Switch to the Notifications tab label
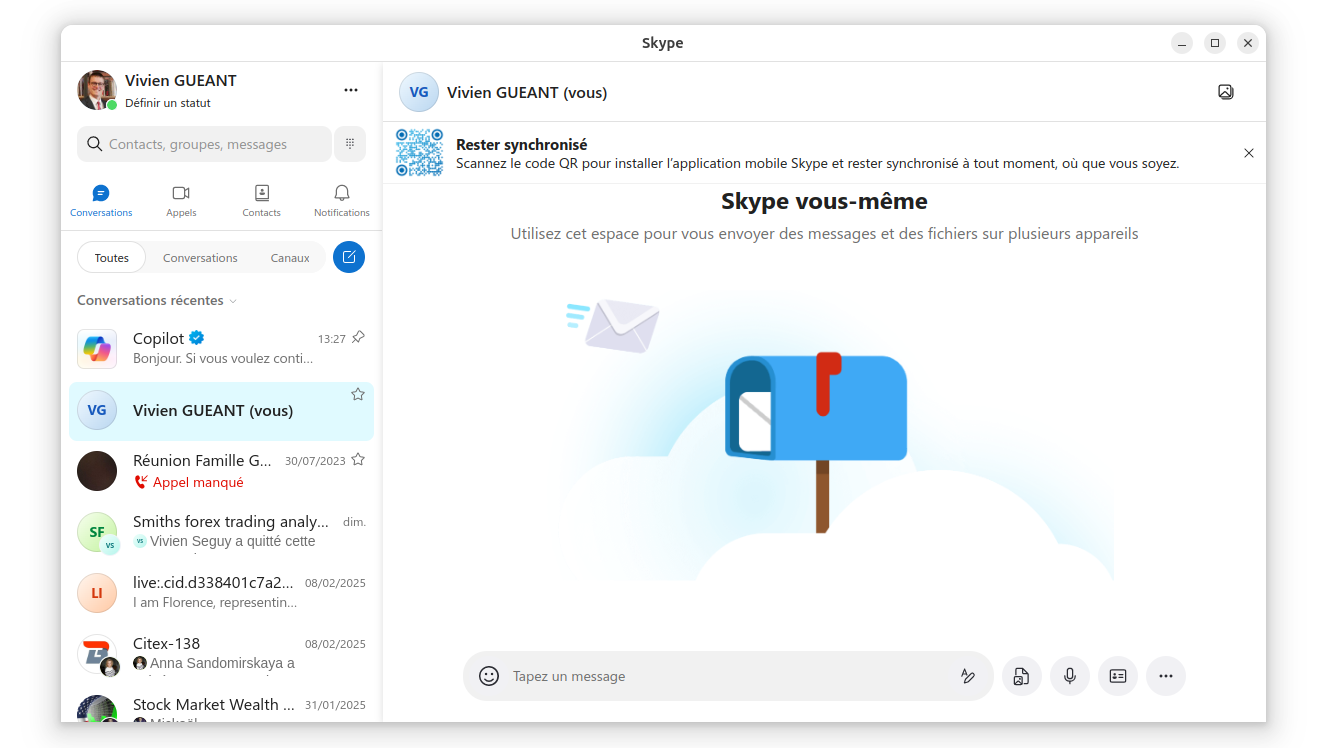 point(342,213)
